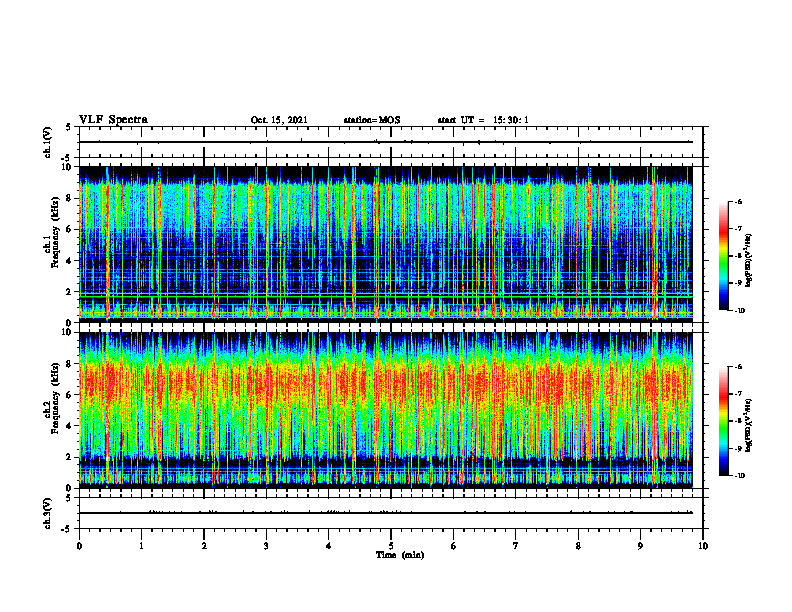Click the ch.2 "Frequency (kHz)" axis label
Screen dimensions: 792x612
click(54, 398)
